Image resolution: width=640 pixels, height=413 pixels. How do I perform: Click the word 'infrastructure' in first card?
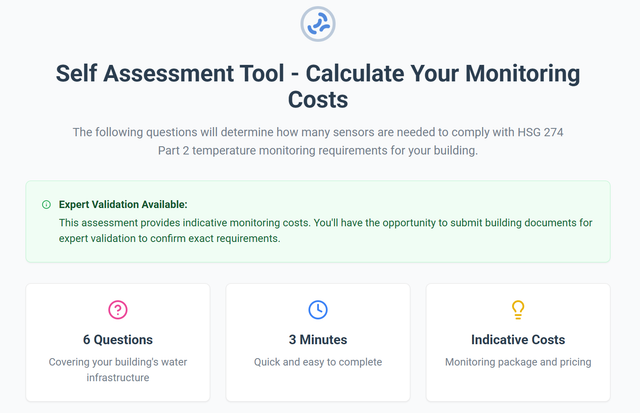click(x=118, y=378)
